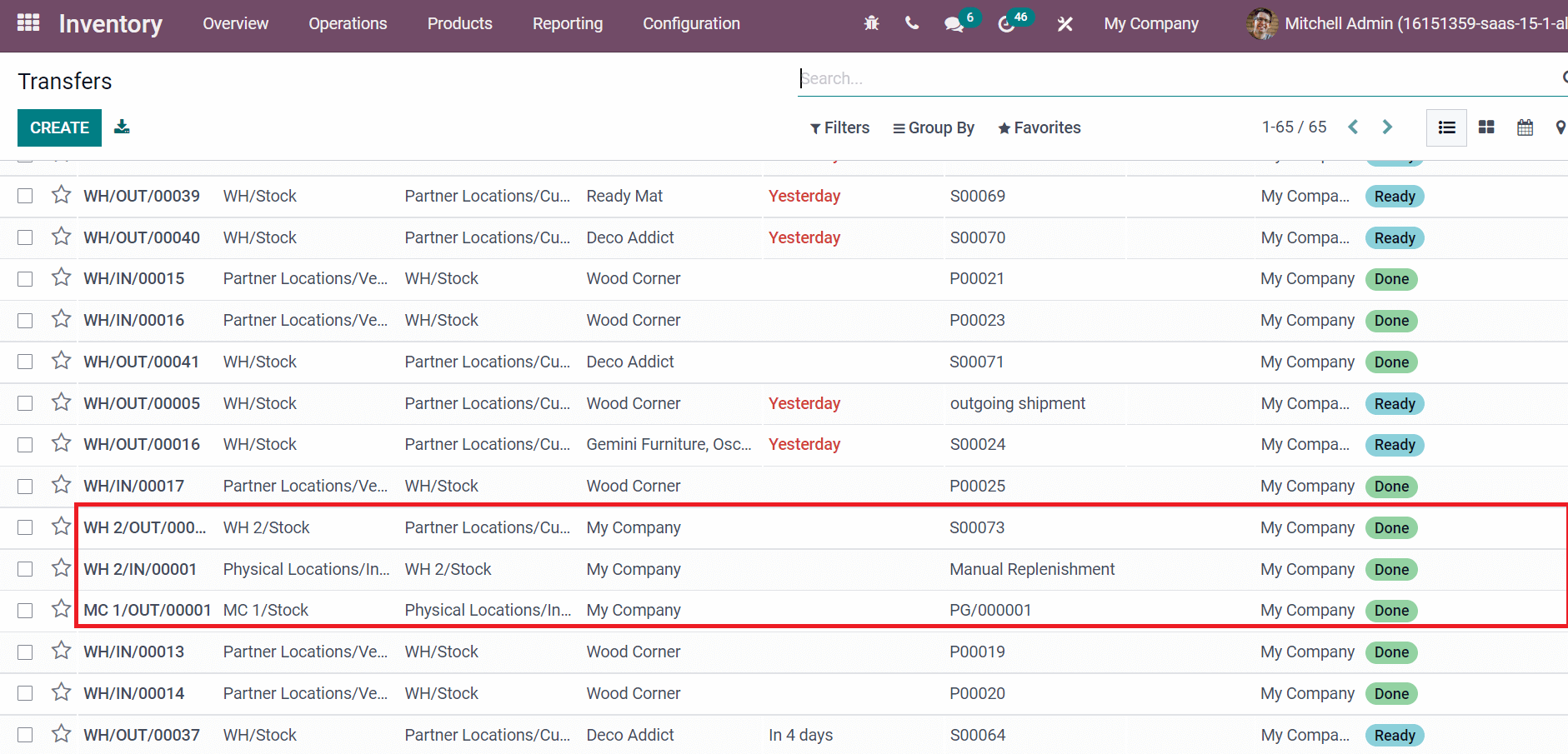Screen dimensions: 1568x754
Task: Click Ready Mat contact cell
Action: coord(624,196)
